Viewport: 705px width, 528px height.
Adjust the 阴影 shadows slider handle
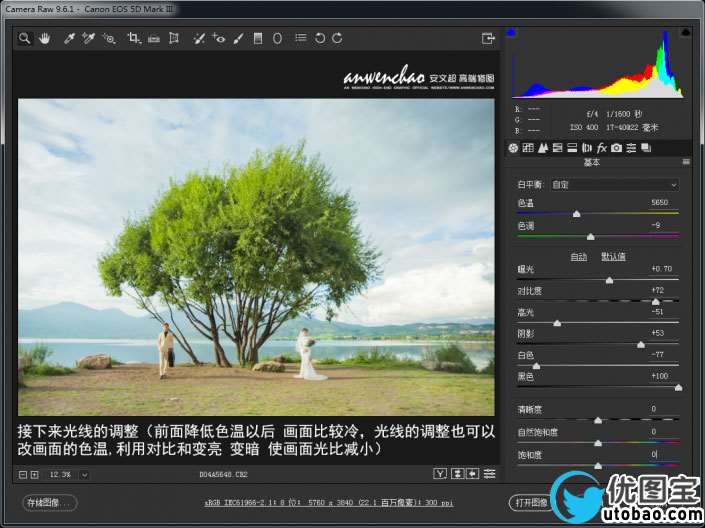point(641,345)
